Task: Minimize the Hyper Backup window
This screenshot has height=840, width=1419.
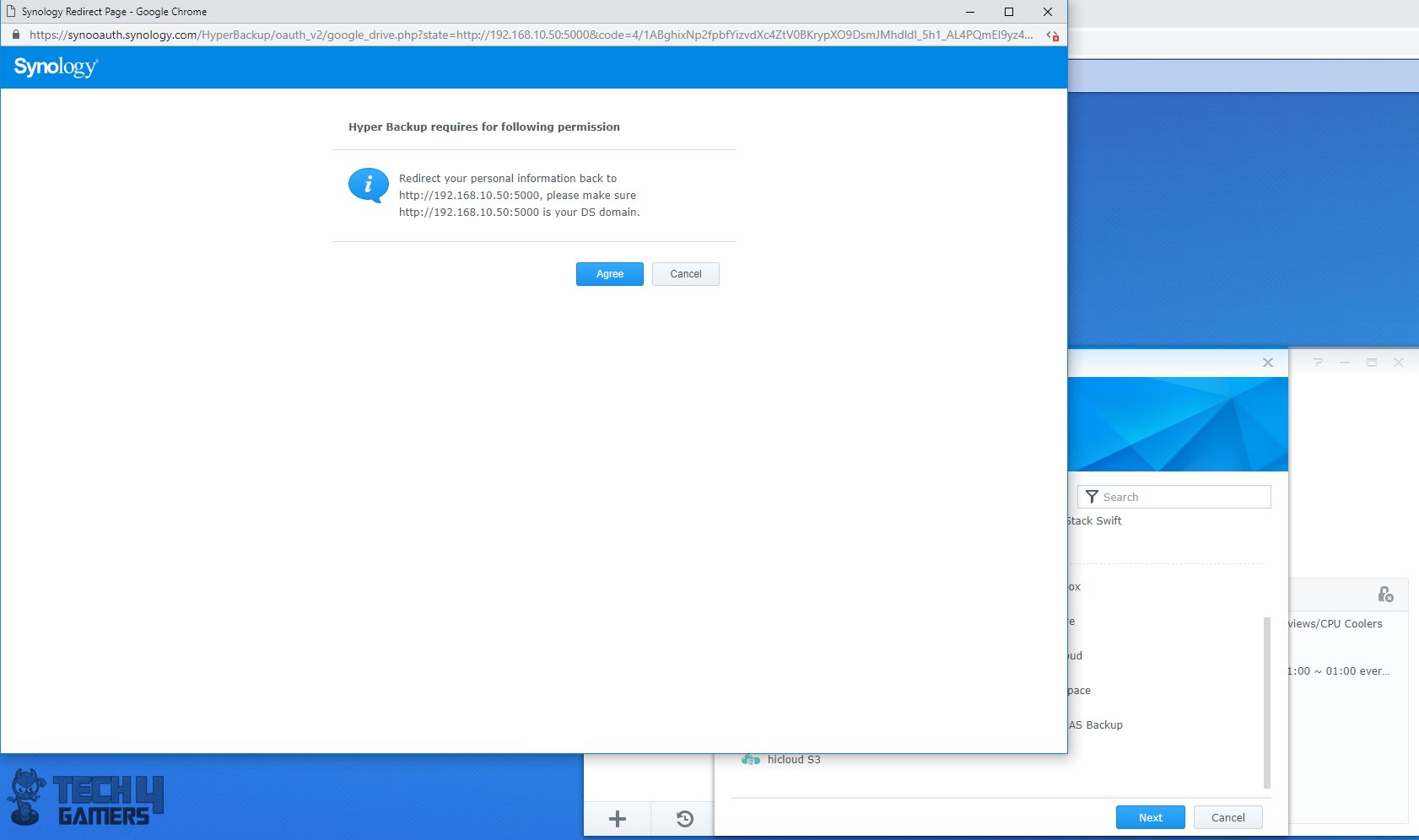Action: [1345, 363]
